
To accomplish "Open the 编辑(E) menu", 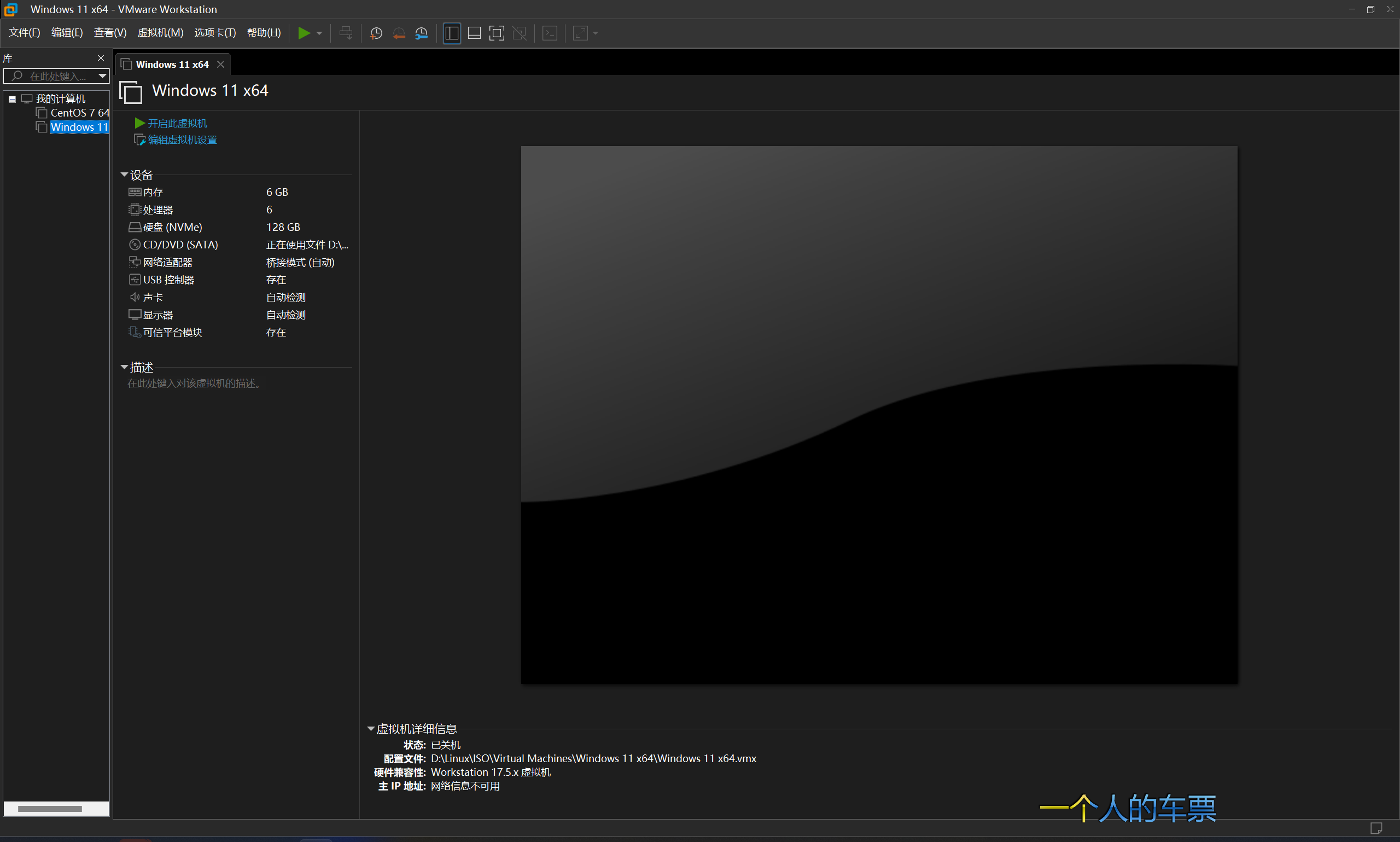I will pyautogui.click(x=67, y=33).
